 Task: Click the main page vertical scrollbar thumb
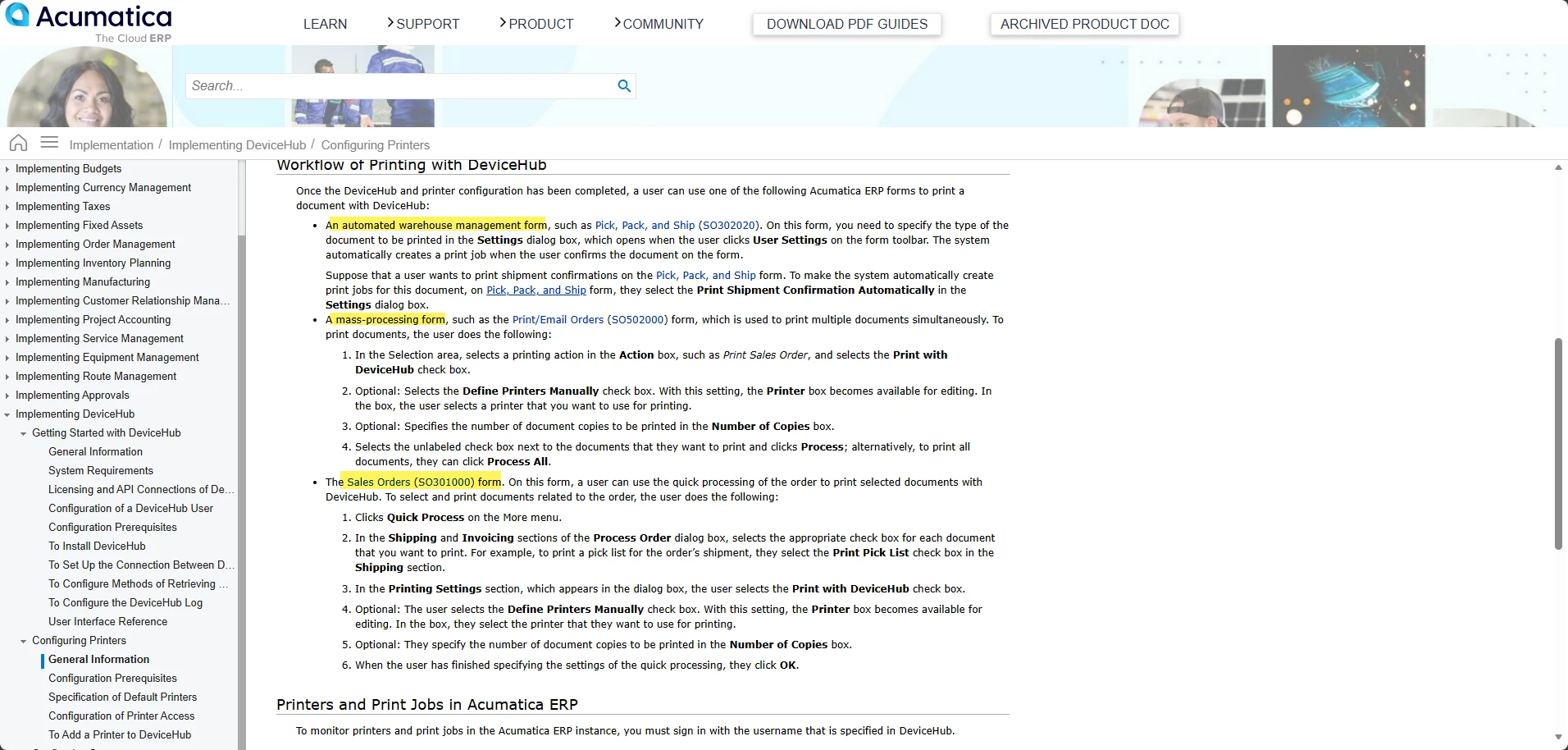click(1558, 443)
